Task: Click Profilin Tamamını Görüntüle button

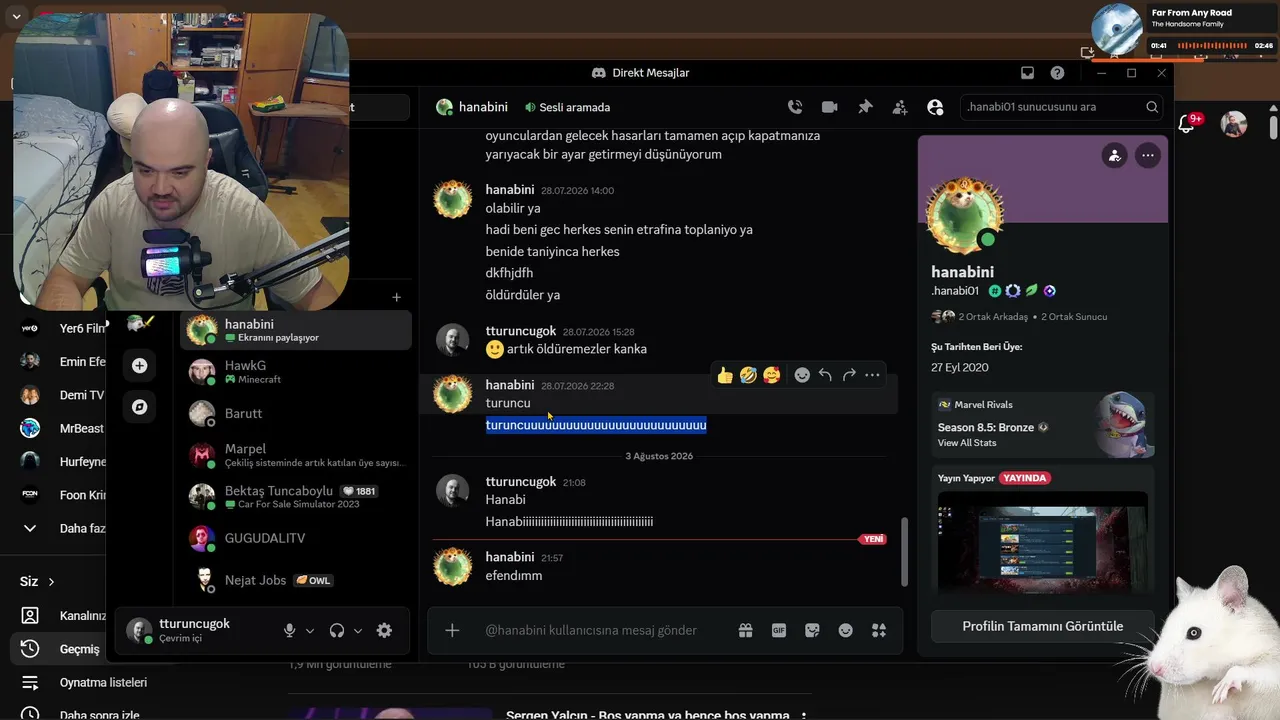Action: pyautogui.click(x=1042, y=626)
